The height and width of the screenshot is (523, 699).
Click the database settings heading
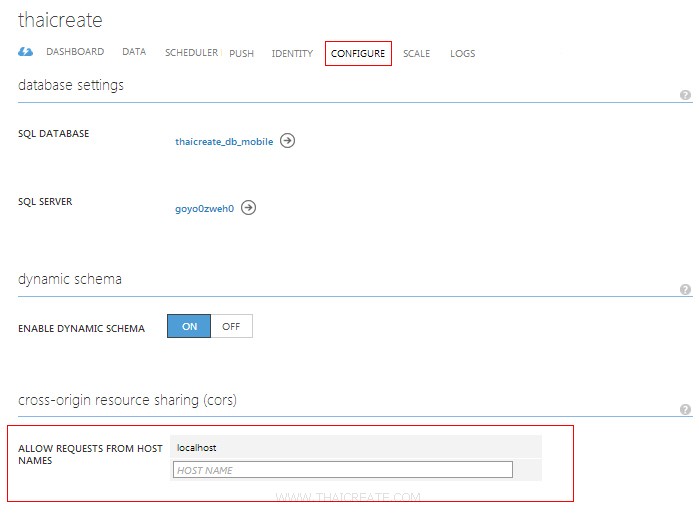(71, 85)
